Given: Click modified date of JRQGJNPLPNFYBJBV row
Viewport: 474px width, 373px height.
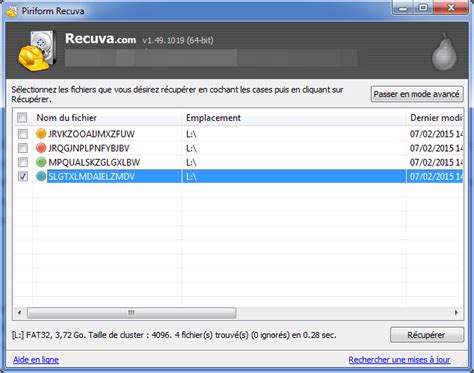Looking at the screenshot, I should click(x=436, y=148).
